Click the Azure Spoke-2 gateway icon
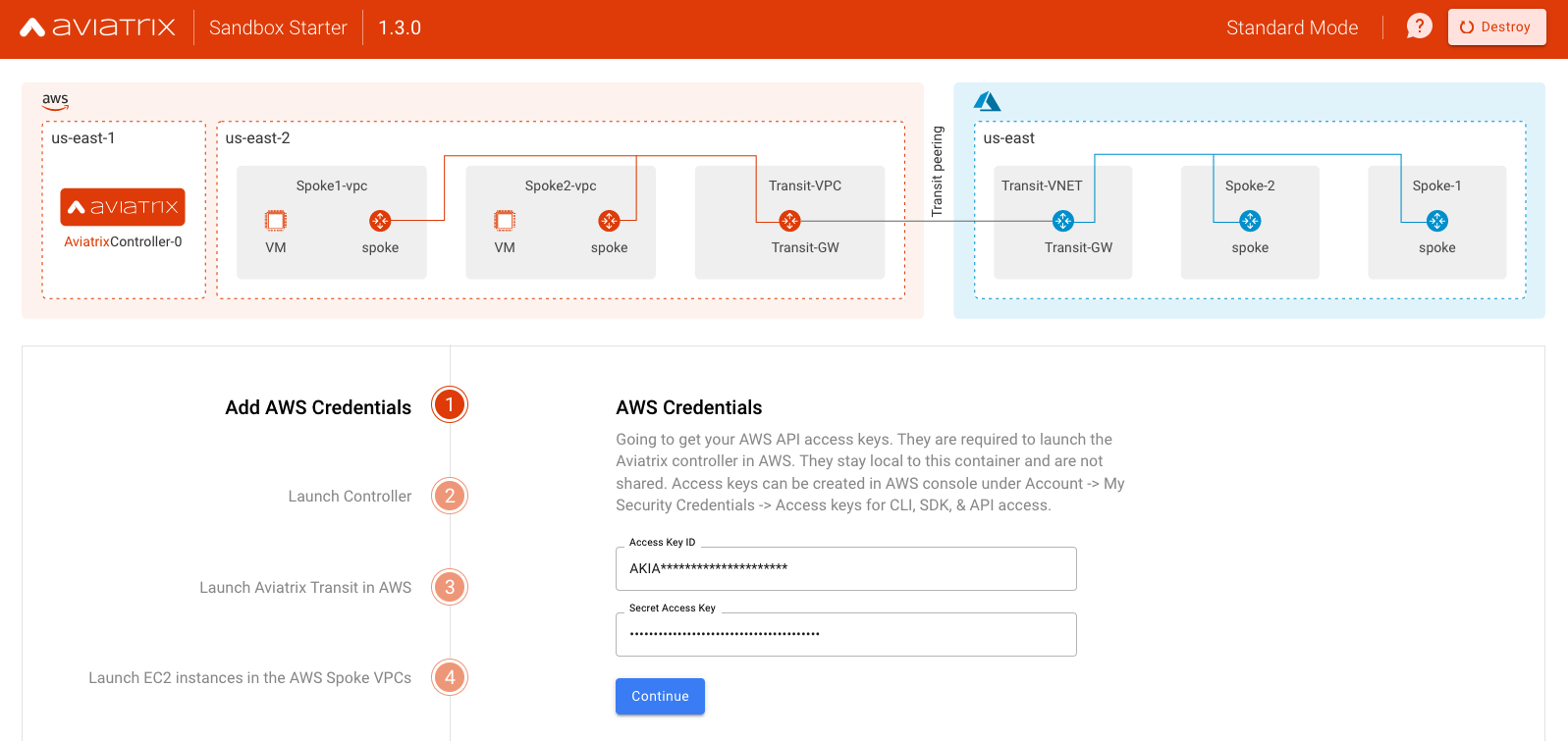This screenshot has height=741, width=1568. tap(1250, 221)
